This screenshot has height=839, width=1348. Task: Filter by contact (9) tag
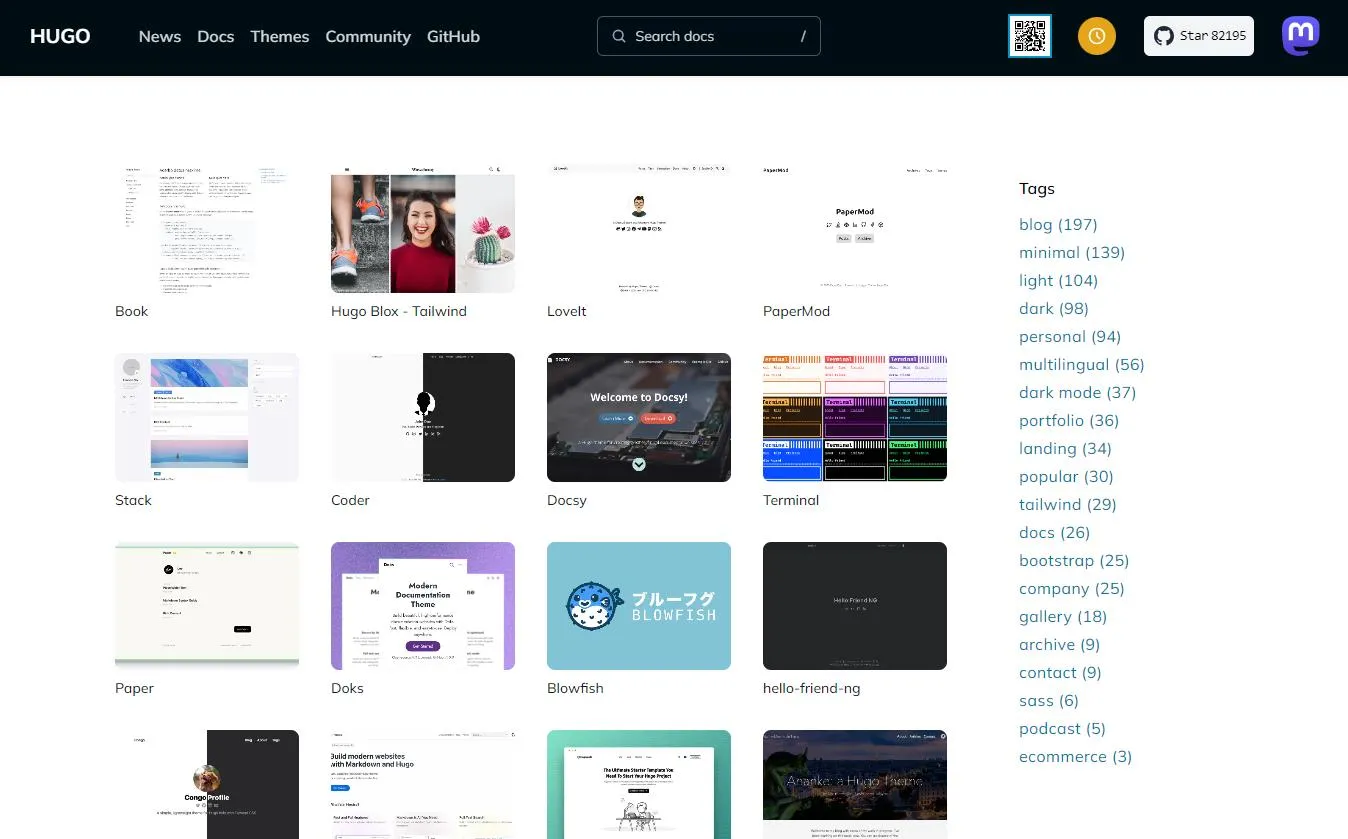pyautogui.click(x=1060, y=672)
